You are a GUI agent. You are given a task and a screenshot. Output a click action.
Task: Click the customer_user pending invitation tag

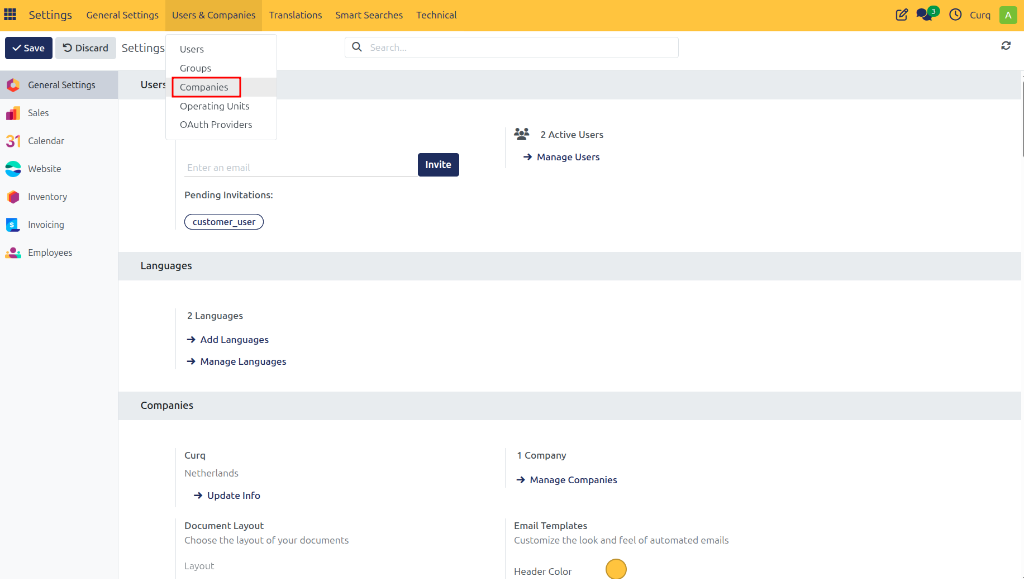(x=224, y=222)
